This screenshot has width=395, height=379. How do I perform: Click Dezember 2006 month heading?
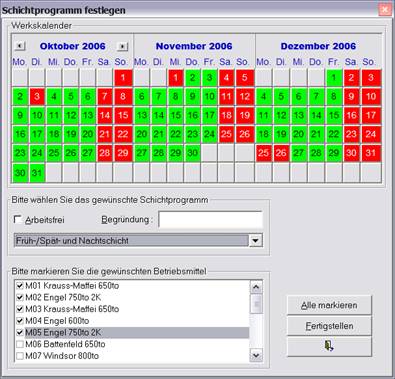click(318, 46)
